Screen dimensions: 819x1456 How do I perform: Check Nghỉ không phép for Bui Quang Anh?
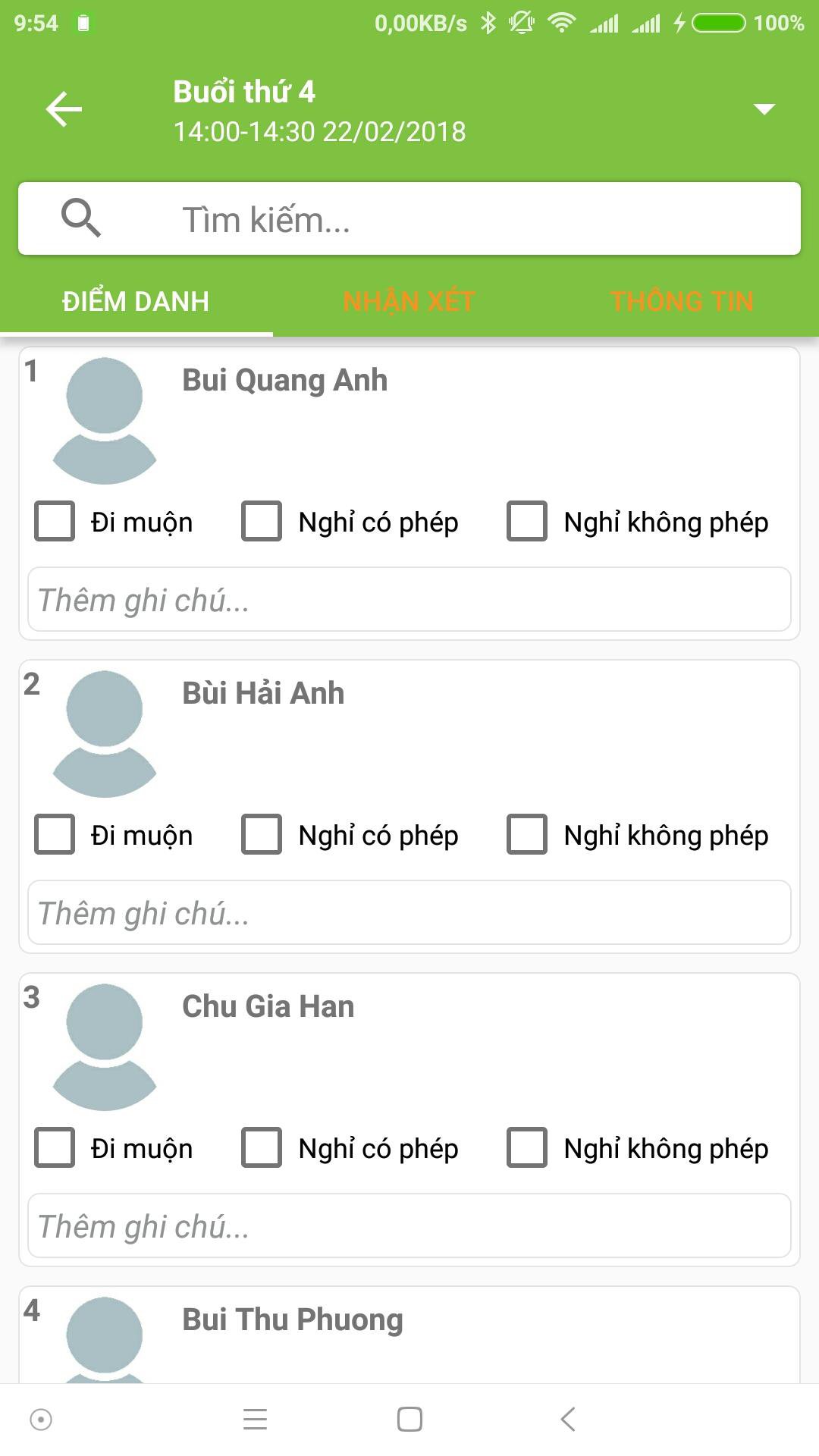[527, 521]
